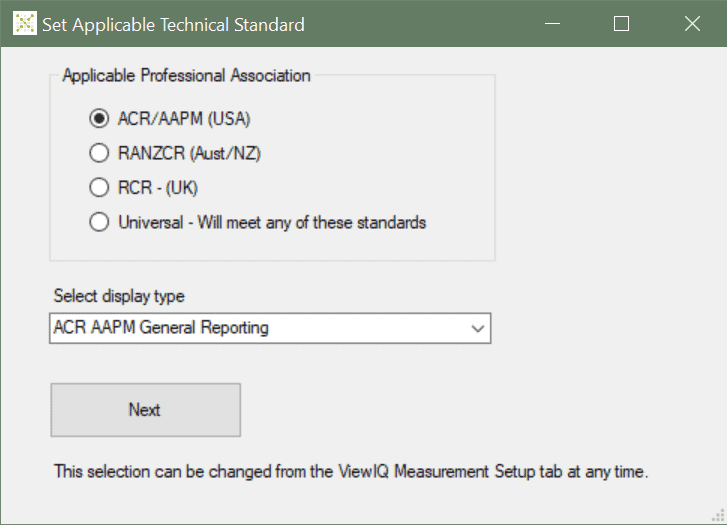Click the ViewIQ app icon in title bar

24,24
